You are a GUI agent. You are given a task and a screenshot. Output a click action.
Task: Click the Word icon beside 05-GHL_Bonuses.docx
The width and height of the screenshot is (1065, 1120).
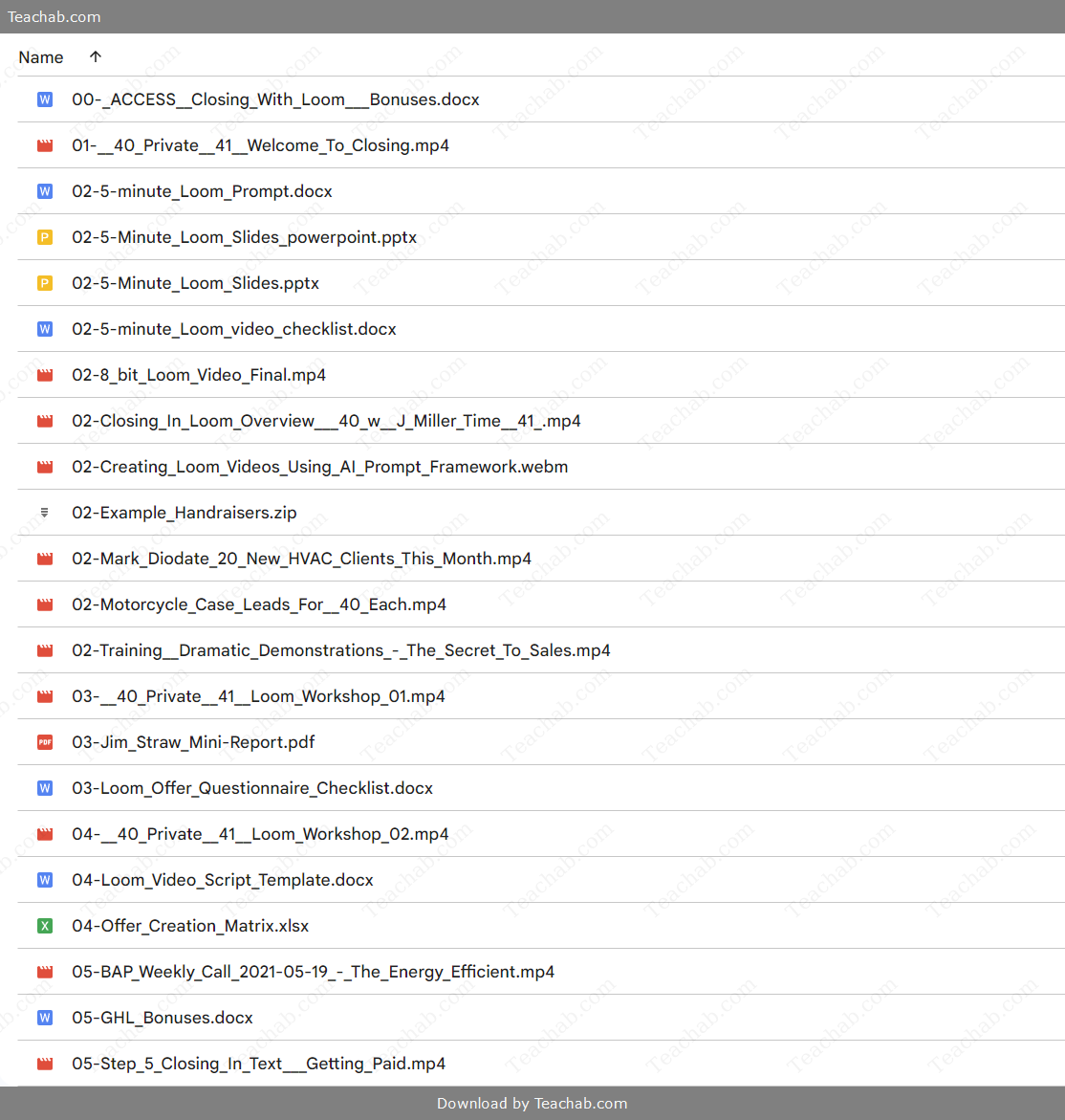coord(44,1018)
